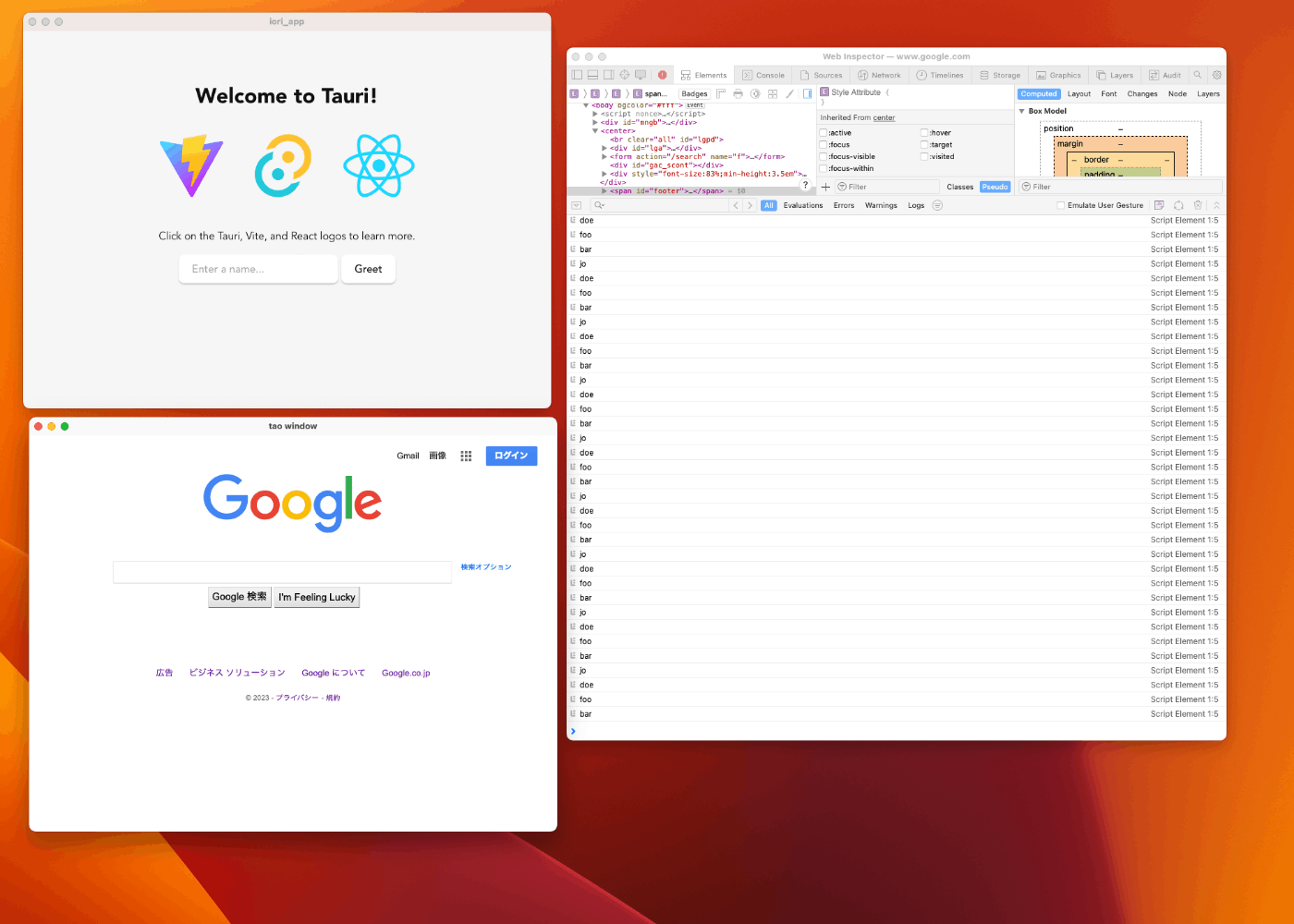Open the Gmail link
Screen dimensions: 1294x924
408,456
